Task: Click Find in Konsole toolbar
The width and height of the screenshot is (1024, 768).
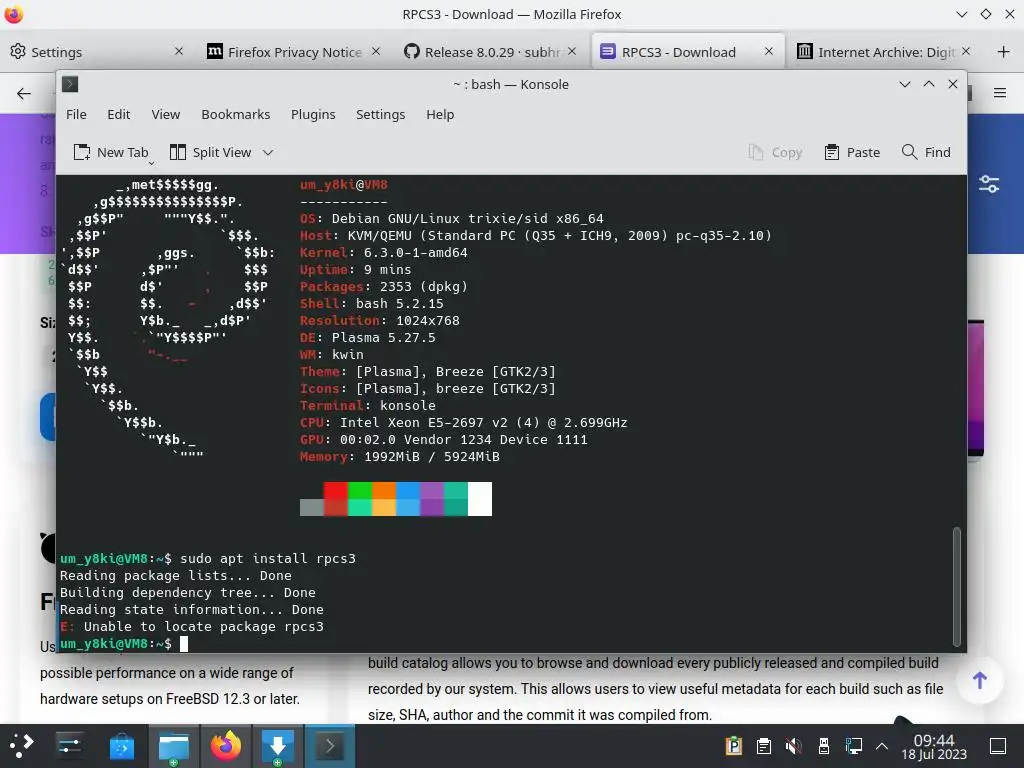Action: 926,152
